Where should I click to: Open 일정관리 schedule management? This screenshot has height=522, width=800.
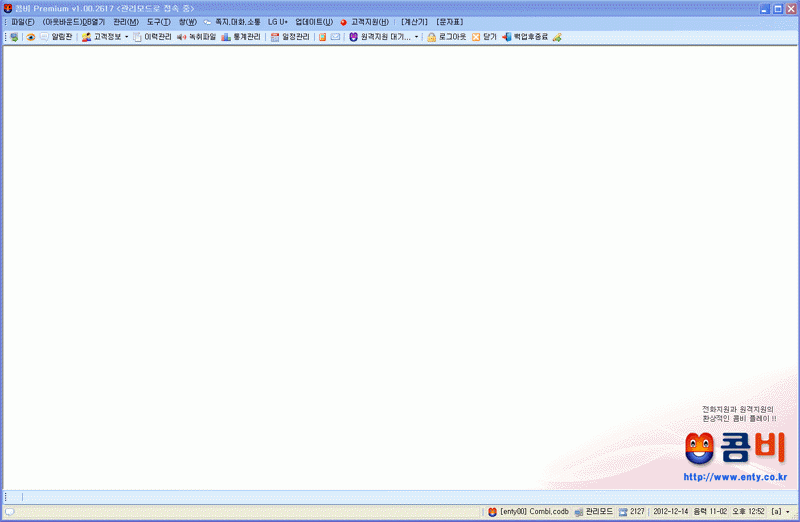pos(295,37)
